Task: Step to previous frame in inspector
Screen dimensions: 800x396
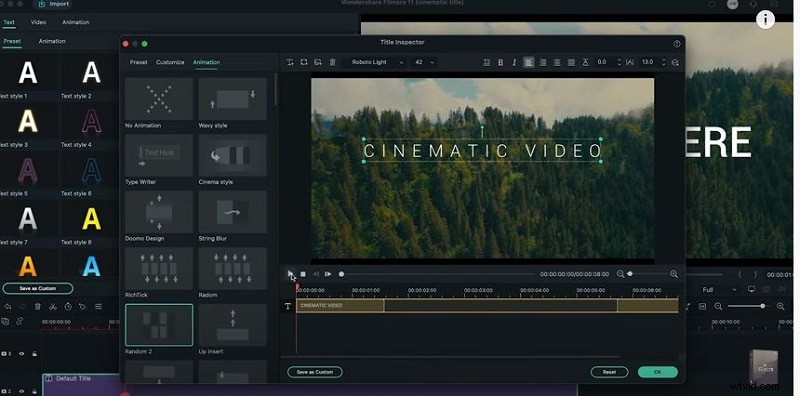Action: pos(316,274)
